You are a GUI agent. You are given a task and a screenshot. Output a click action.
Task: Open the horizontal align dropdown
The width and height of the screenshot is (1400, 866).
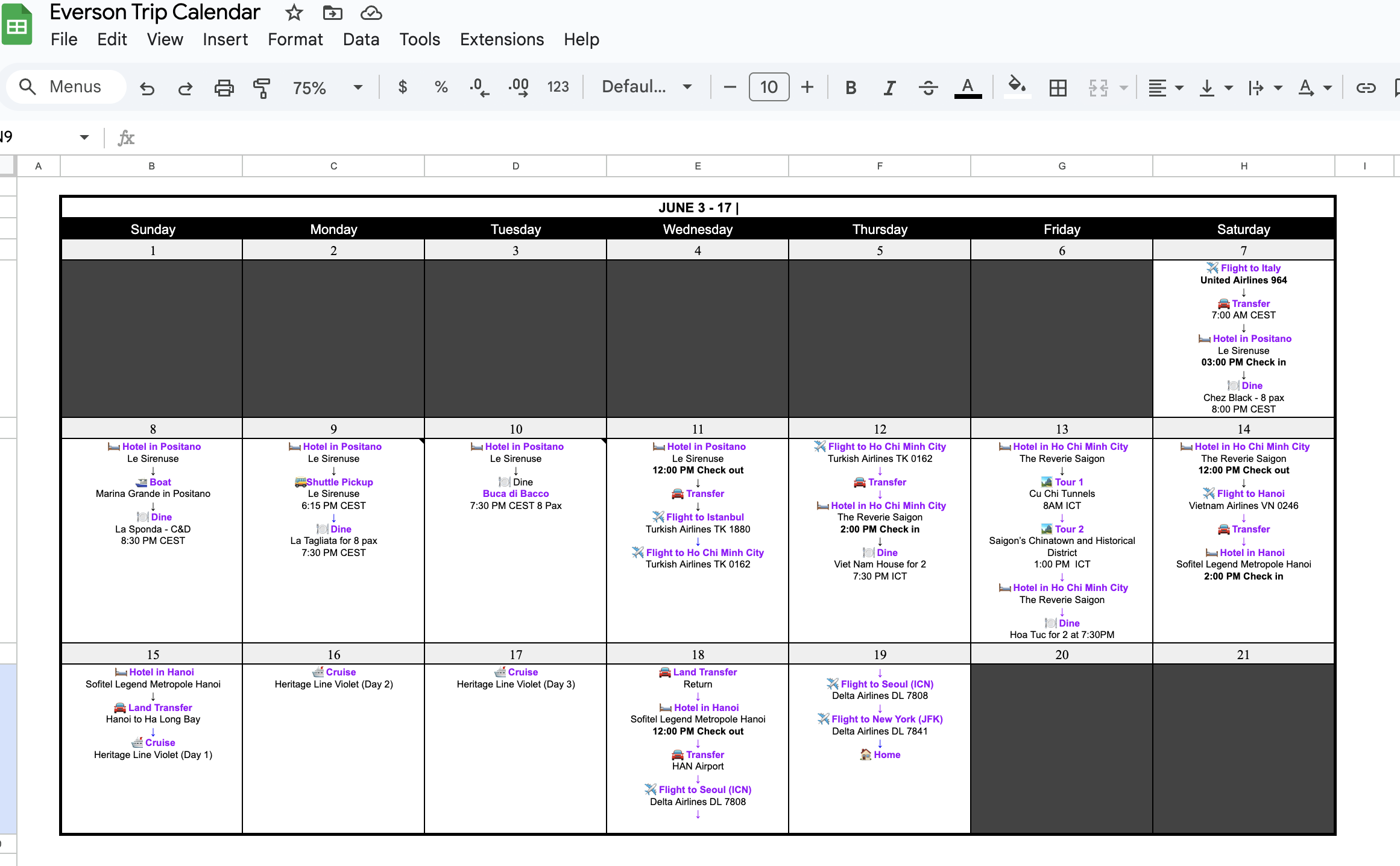click(1165, 88)
